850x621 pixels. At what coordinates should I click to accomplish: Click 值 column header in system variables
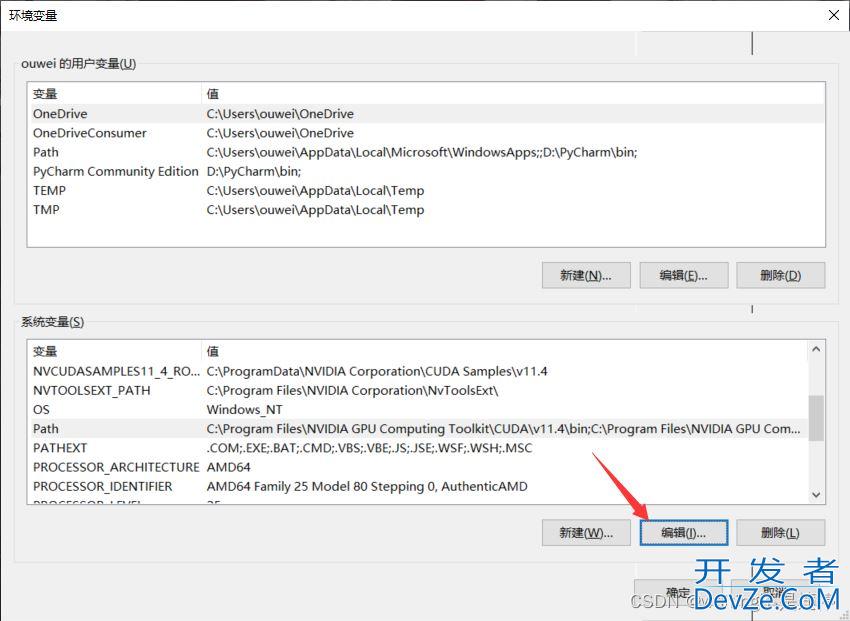tap(505, 351)
